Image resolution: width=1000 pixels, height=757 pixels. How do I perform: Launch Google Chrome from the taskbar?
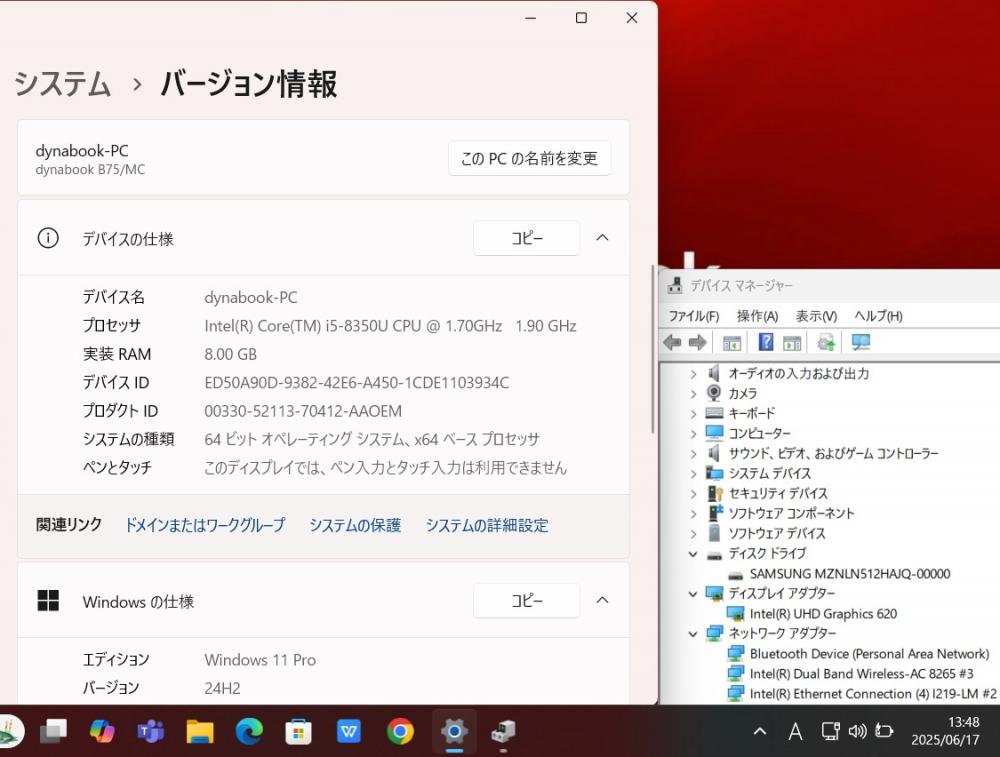400,731
